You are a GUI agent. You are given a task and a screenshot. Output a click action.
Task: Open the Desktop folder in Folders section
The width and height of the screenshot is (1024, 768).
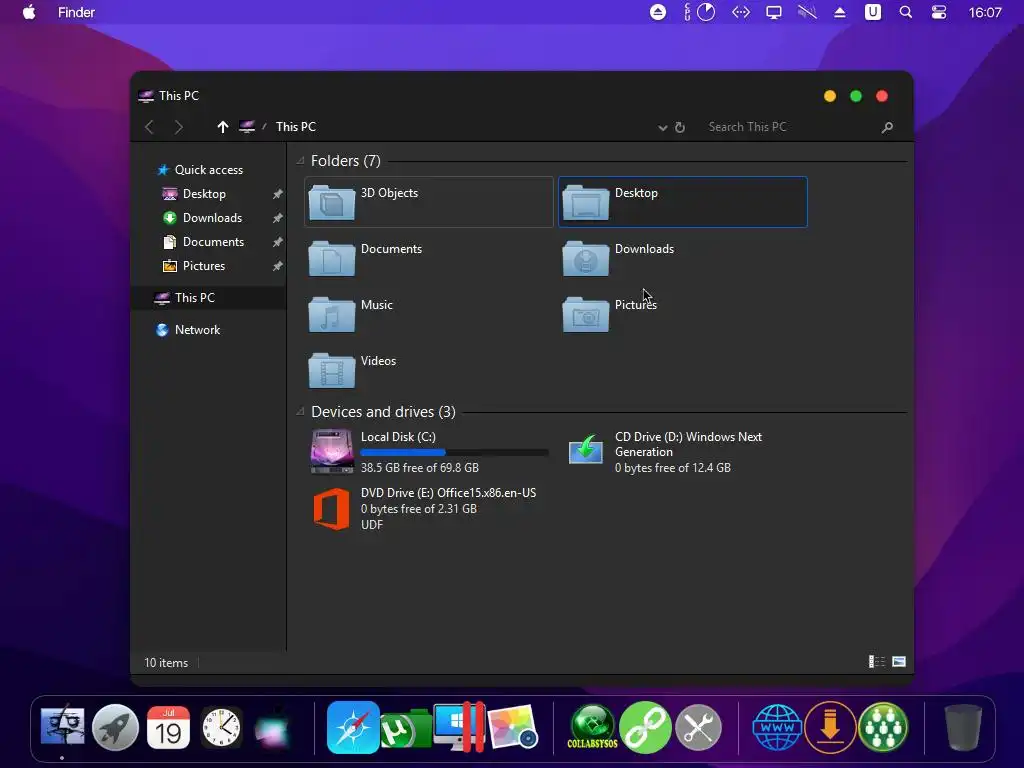coord(682,202)
